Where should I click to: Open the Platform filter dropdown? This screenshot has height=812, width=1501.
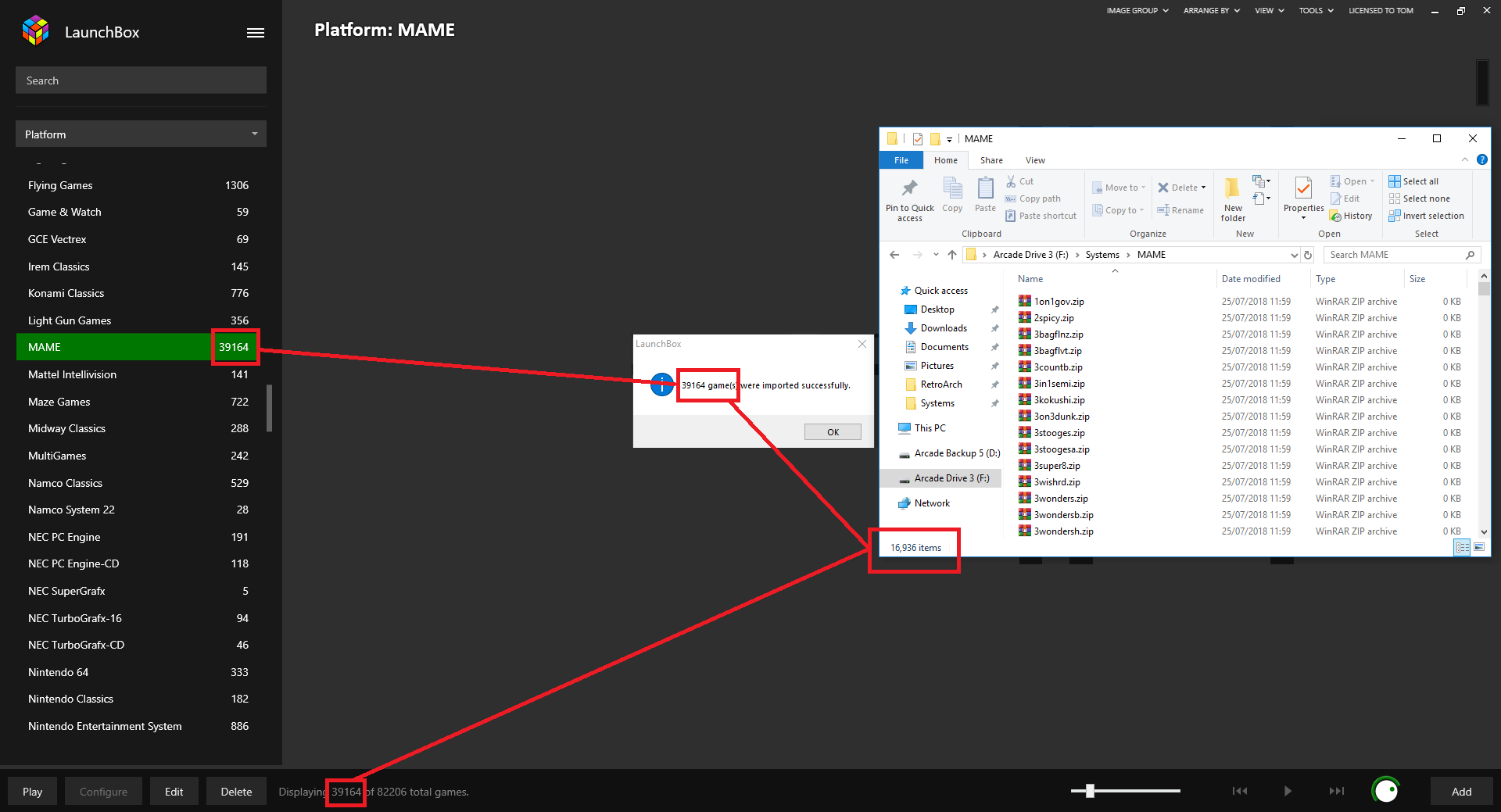pos(141,134)
